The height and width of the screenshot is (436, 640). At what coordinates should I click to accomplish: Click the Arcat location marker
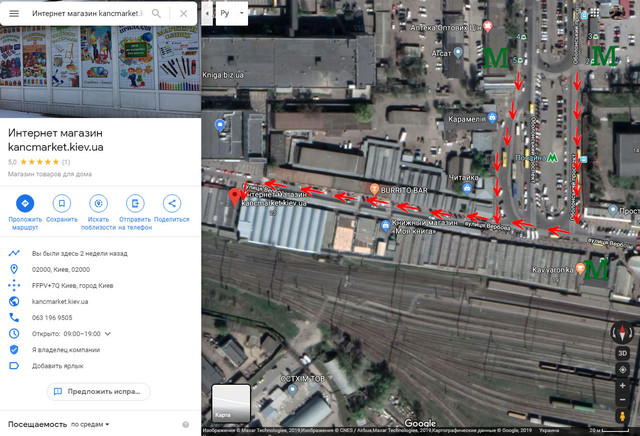pos(458,52)
